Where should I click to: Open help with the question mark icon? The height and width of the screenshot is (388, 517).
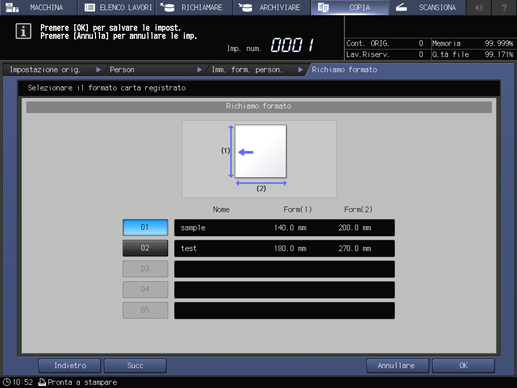pyautogui.click(x=504, y=7)
